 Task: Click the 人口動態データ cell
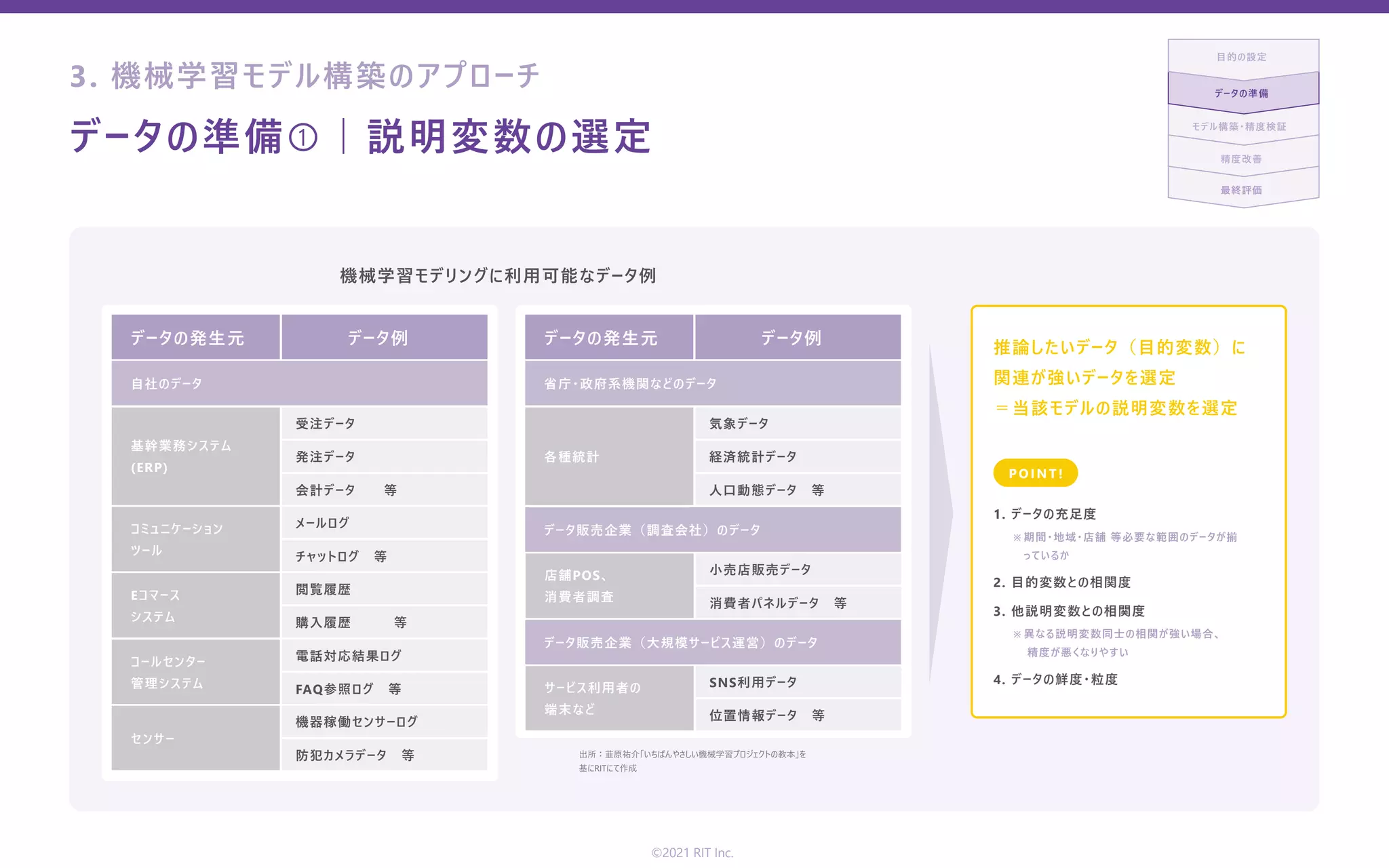tap(798, 490)
